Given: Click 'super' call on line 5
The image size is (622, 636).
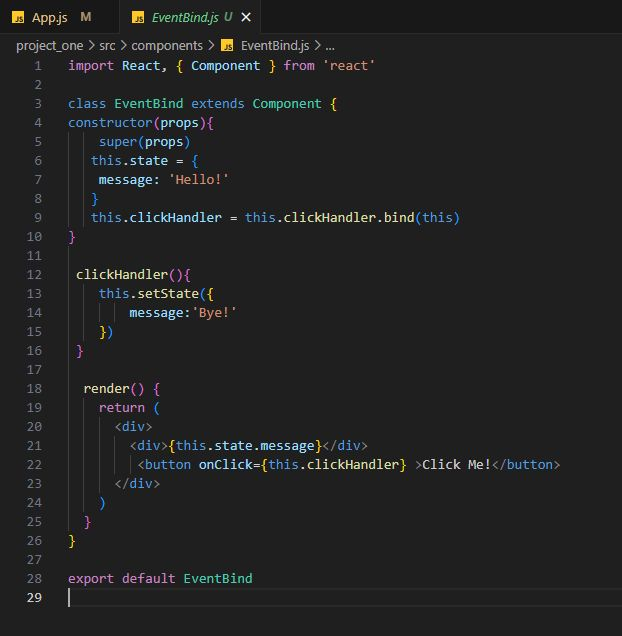Looking at the screenshot, I should point(118,142).
